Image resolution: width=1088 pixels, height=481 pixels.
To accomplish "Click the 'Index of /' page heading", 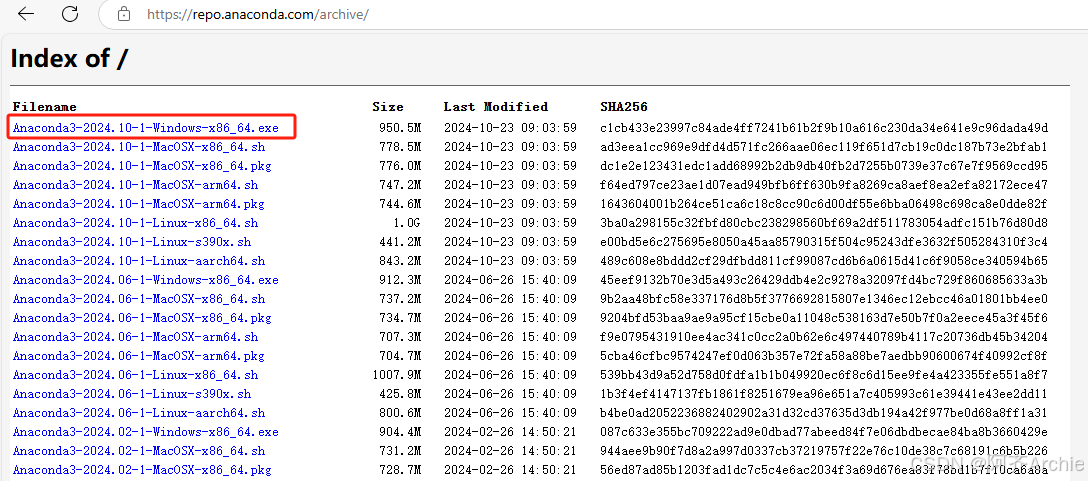I will click(x=69, y=58).
